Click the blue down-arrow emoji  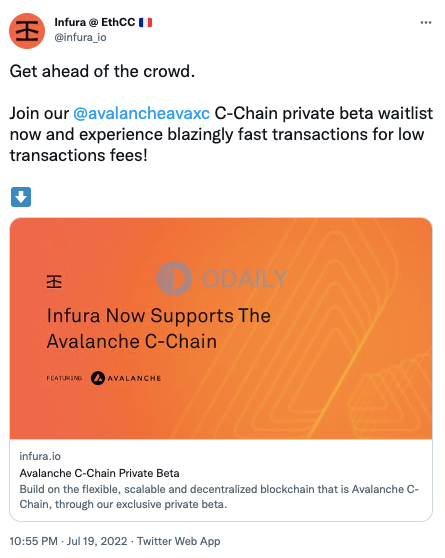pyautogui.click(x=21, y=197)
